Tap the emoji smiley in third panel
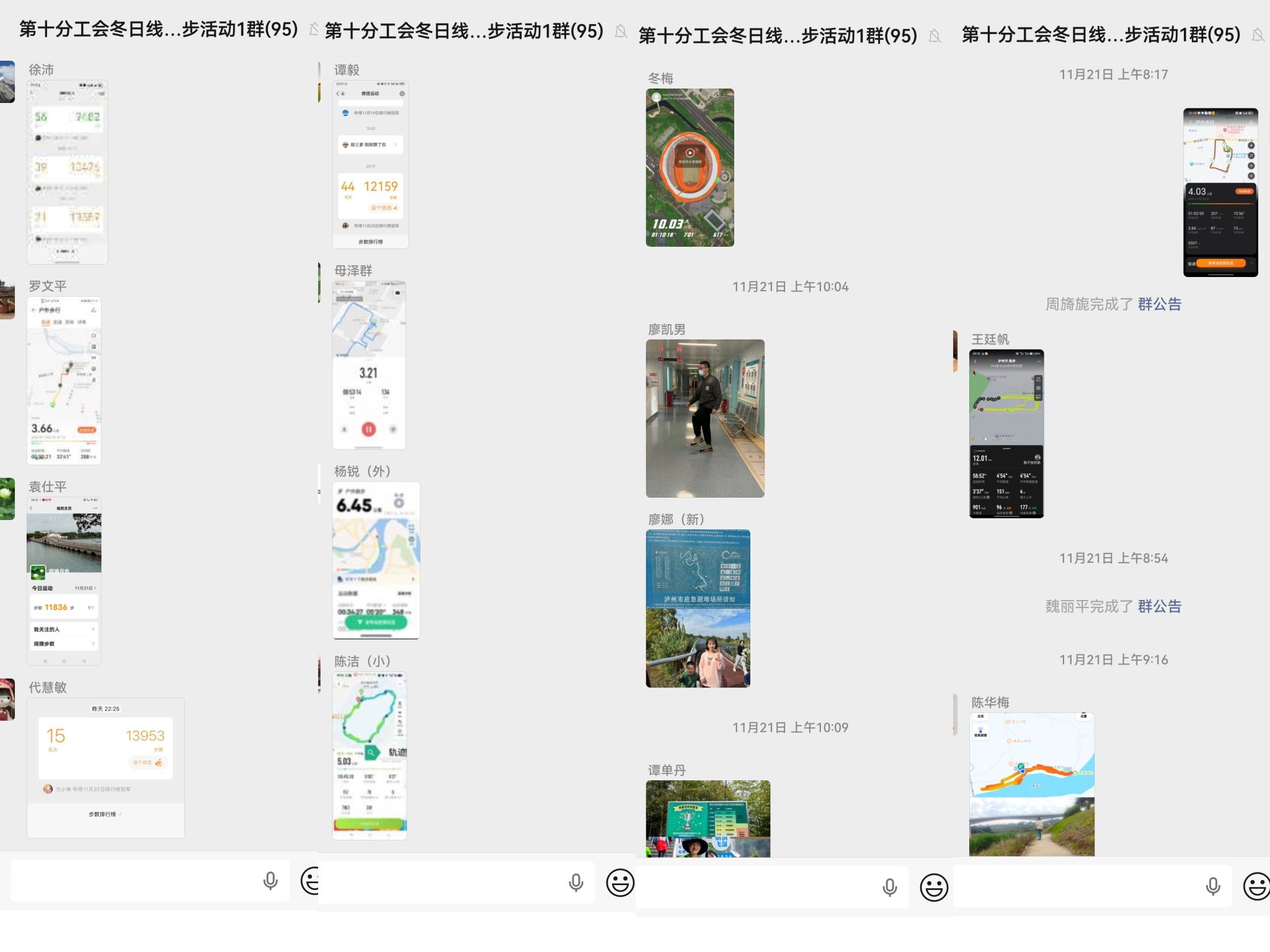Image resolution: width=1270 pixels, height=952 pixels. pyautogui.click(x=934, y=888)
